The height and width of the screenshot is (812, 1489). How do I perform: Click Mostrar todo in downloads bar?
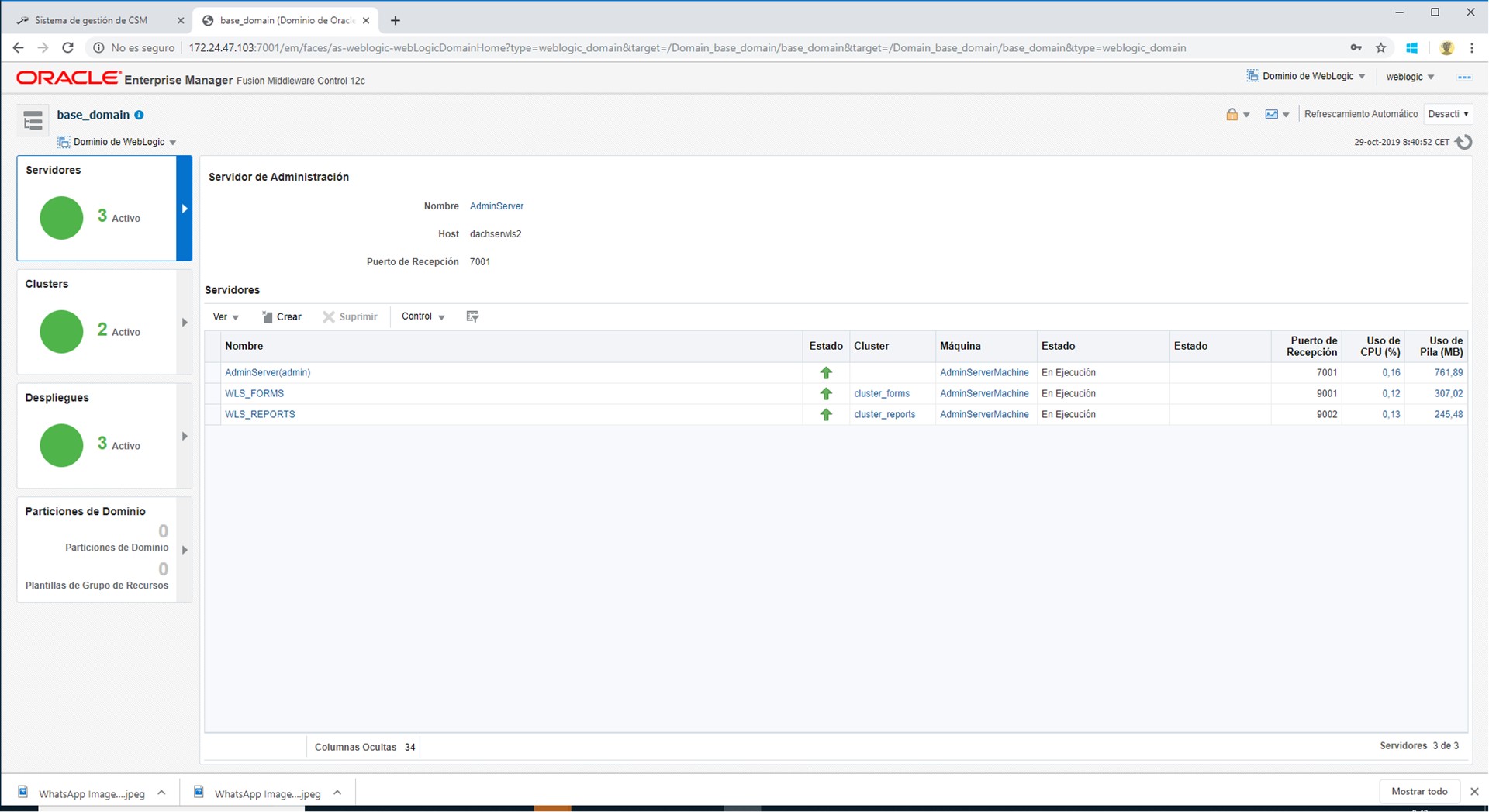[x=1418, y=791]
